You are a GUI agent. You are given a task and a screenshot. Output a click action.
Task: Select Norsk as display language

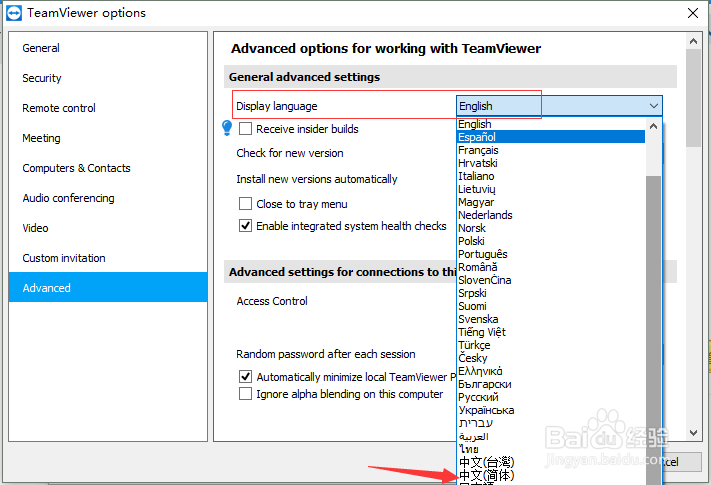pyautogui.click(x=550, y=228)
